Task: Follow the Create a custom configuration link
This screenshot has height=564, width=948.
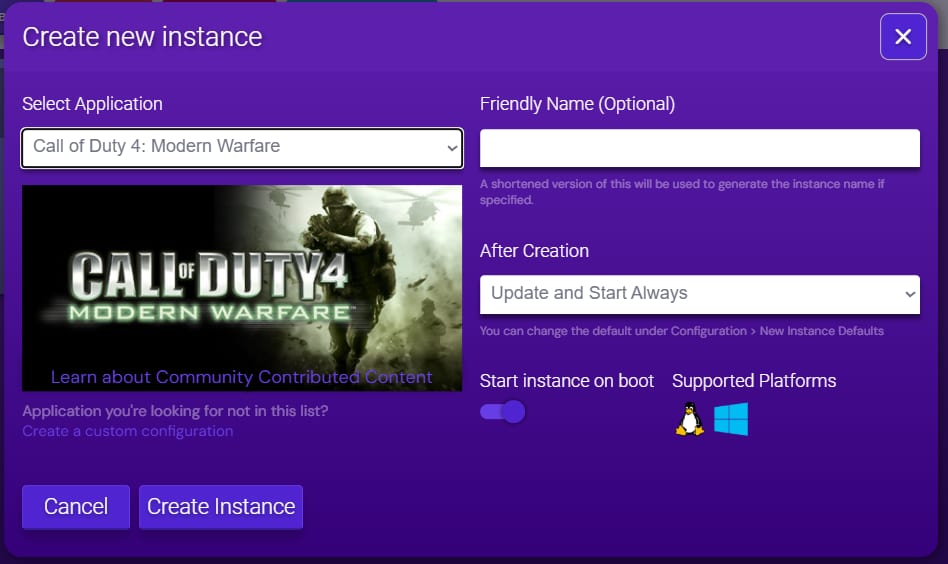Action: tap(128, 431)
